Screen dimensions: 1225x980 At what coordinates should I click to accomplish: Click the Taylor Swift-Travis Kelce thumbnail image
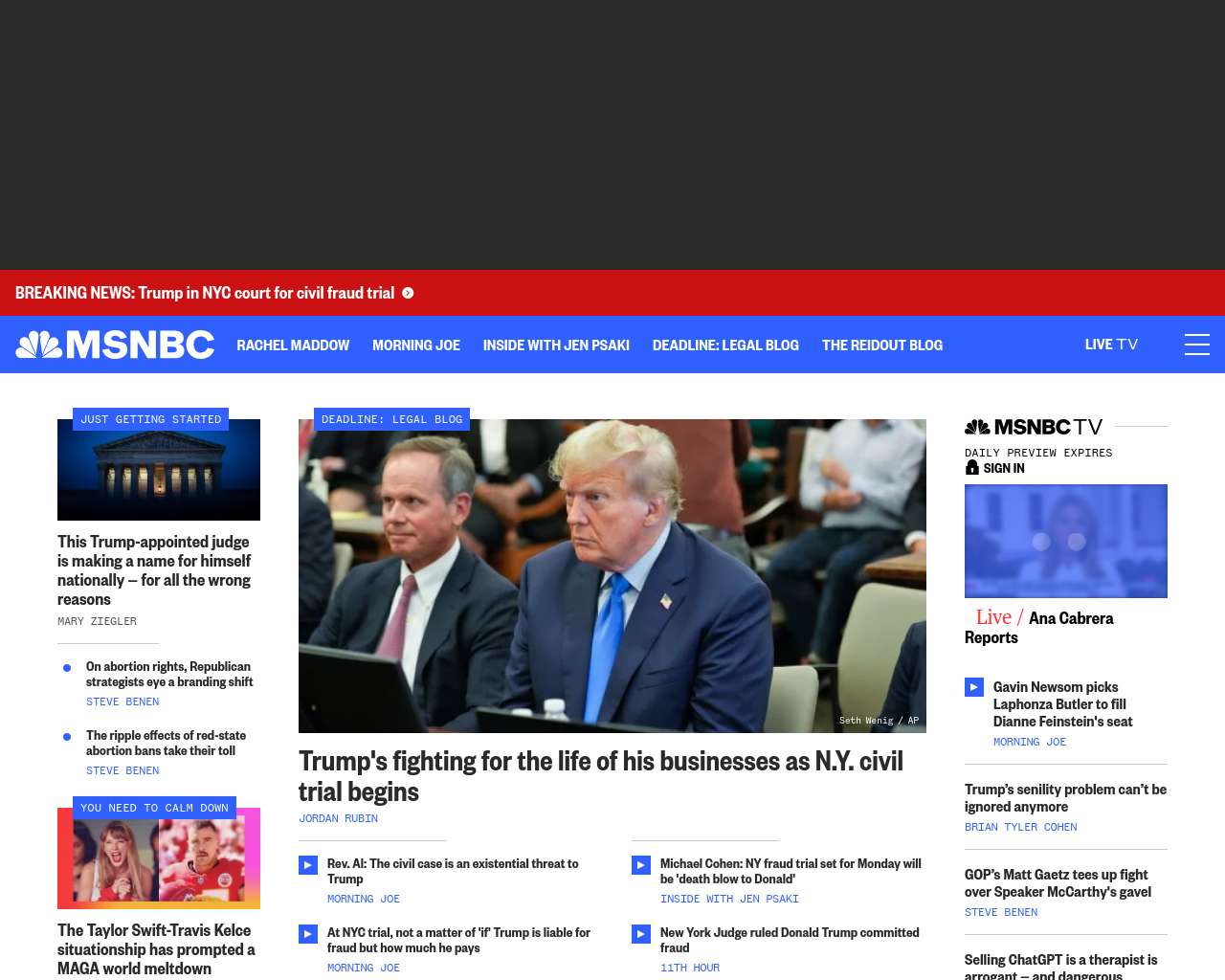click(159, 858)
